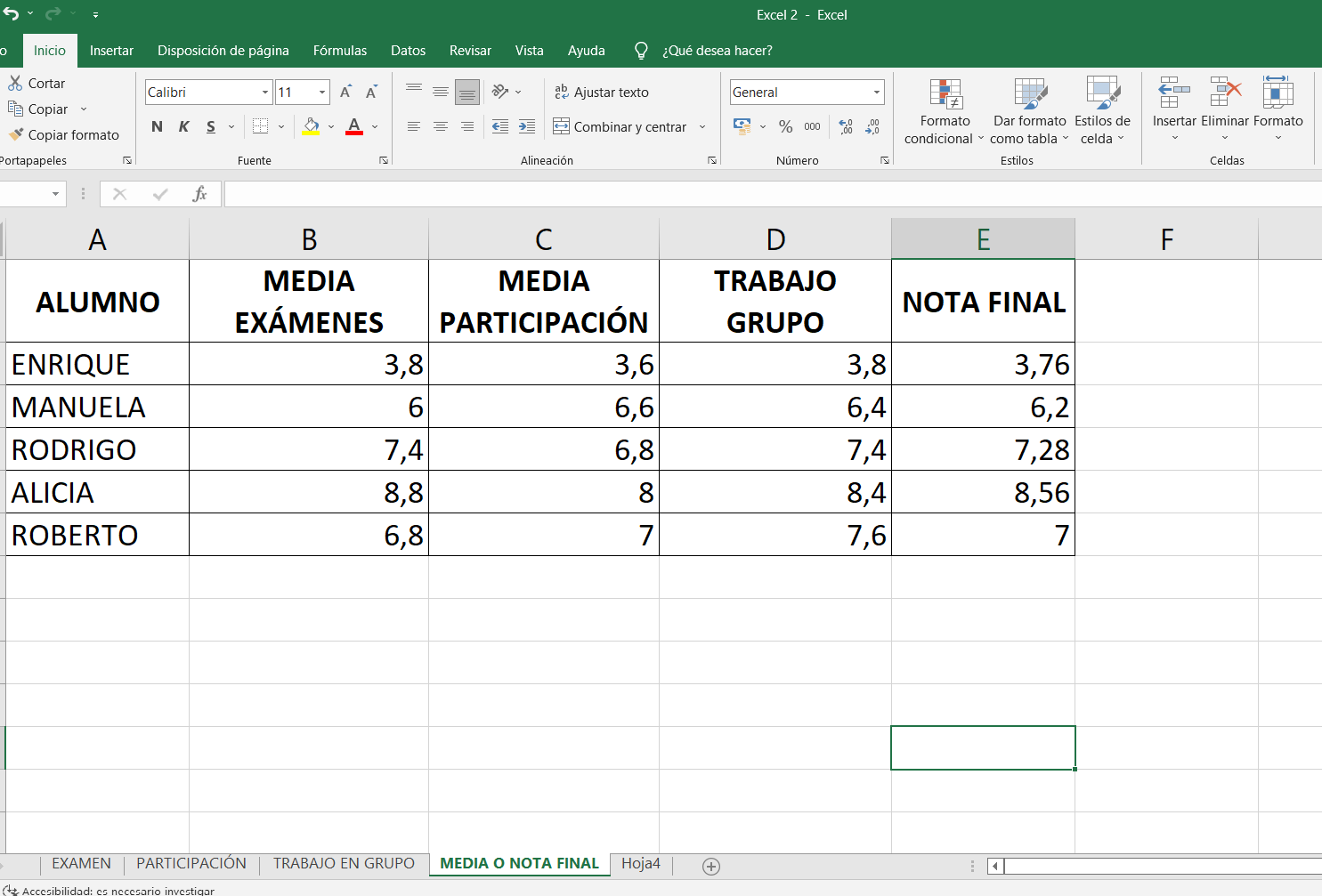Open Formato condicional icon

pos(945,94)
